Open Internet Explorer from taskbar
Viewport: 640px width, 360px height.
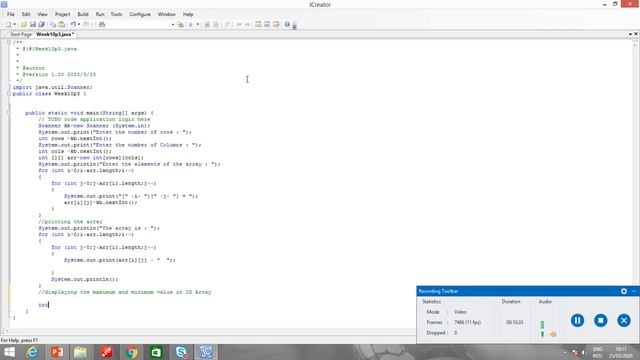(x=33, y=352)
